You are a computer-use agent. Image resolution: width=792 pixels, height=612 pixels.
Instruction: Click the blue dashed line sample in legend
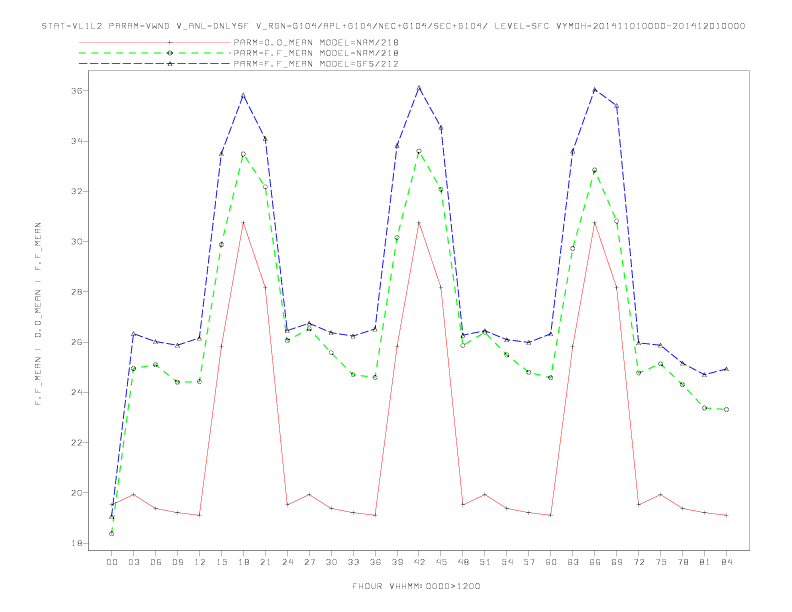tap(155, 64)
